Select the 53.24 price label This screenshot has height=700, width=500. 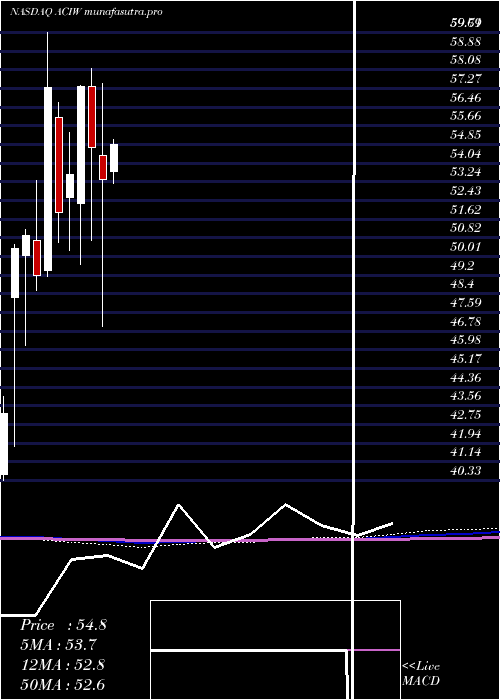point(466,172)
